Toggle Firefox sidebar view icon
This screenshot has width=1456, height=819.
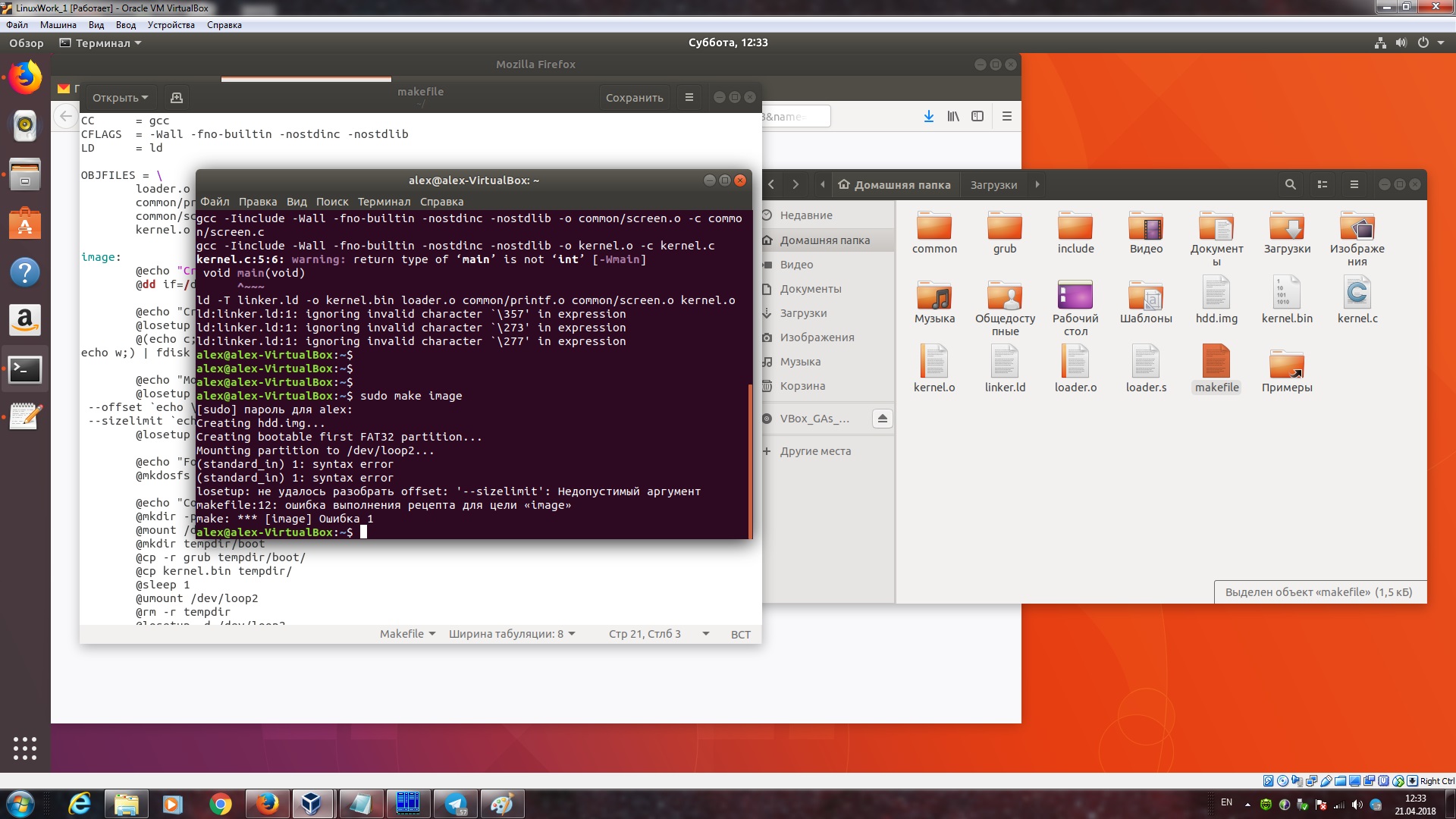tap(977, 116)
